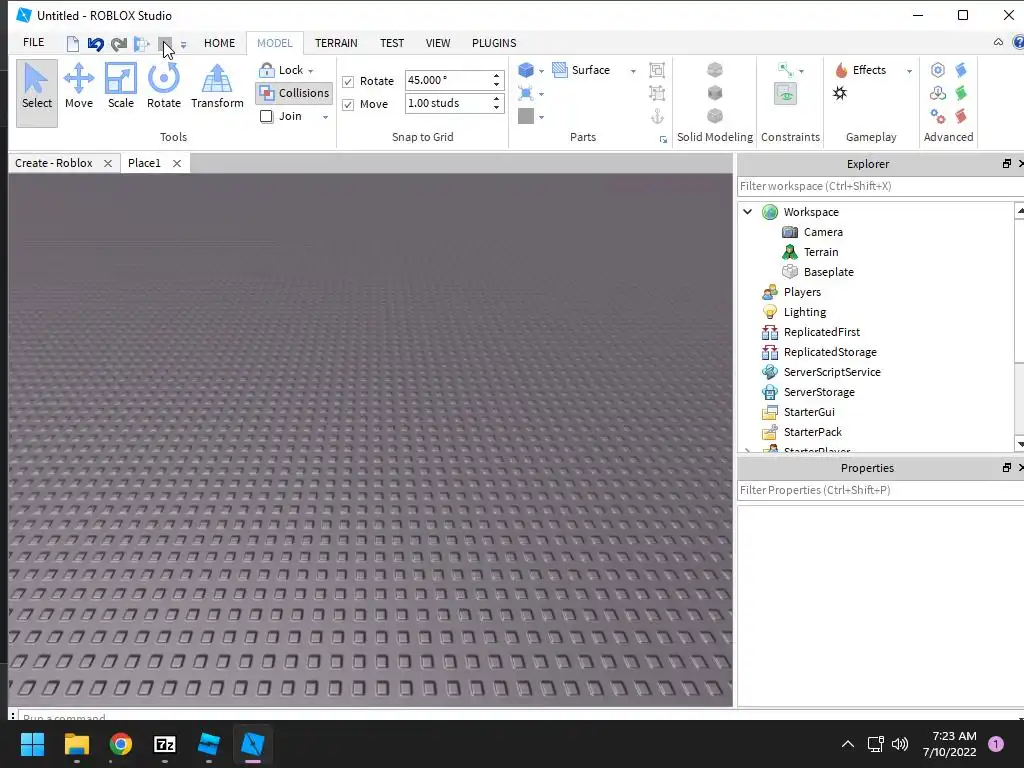The image size is (1024, 768).
Task: Click the Material manager icon beside the material dropdown arrow
Action: coord(526,93)
